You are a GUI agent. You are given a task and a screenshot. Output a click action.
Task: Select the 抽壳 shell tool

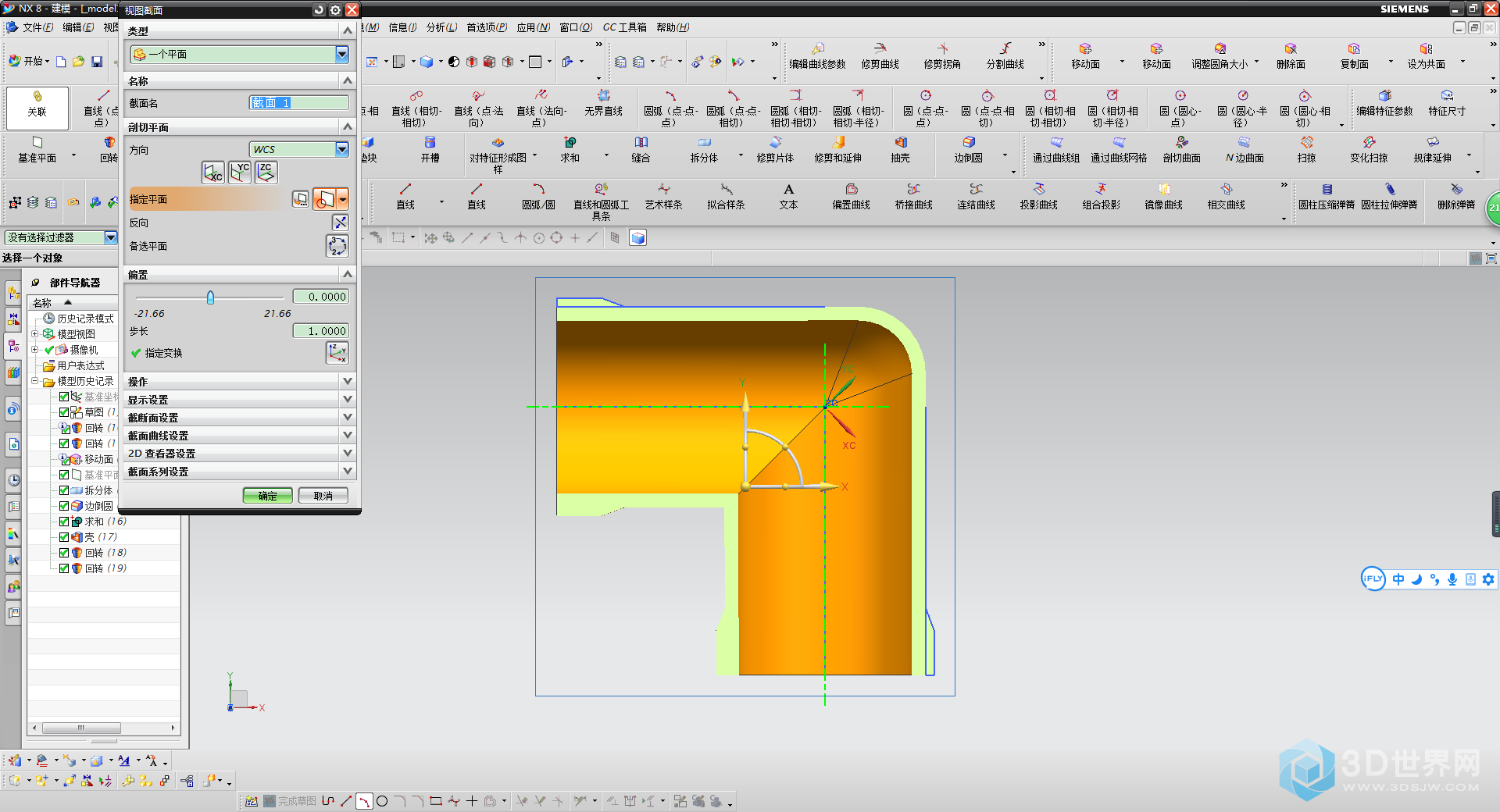(x=901, y=149)
